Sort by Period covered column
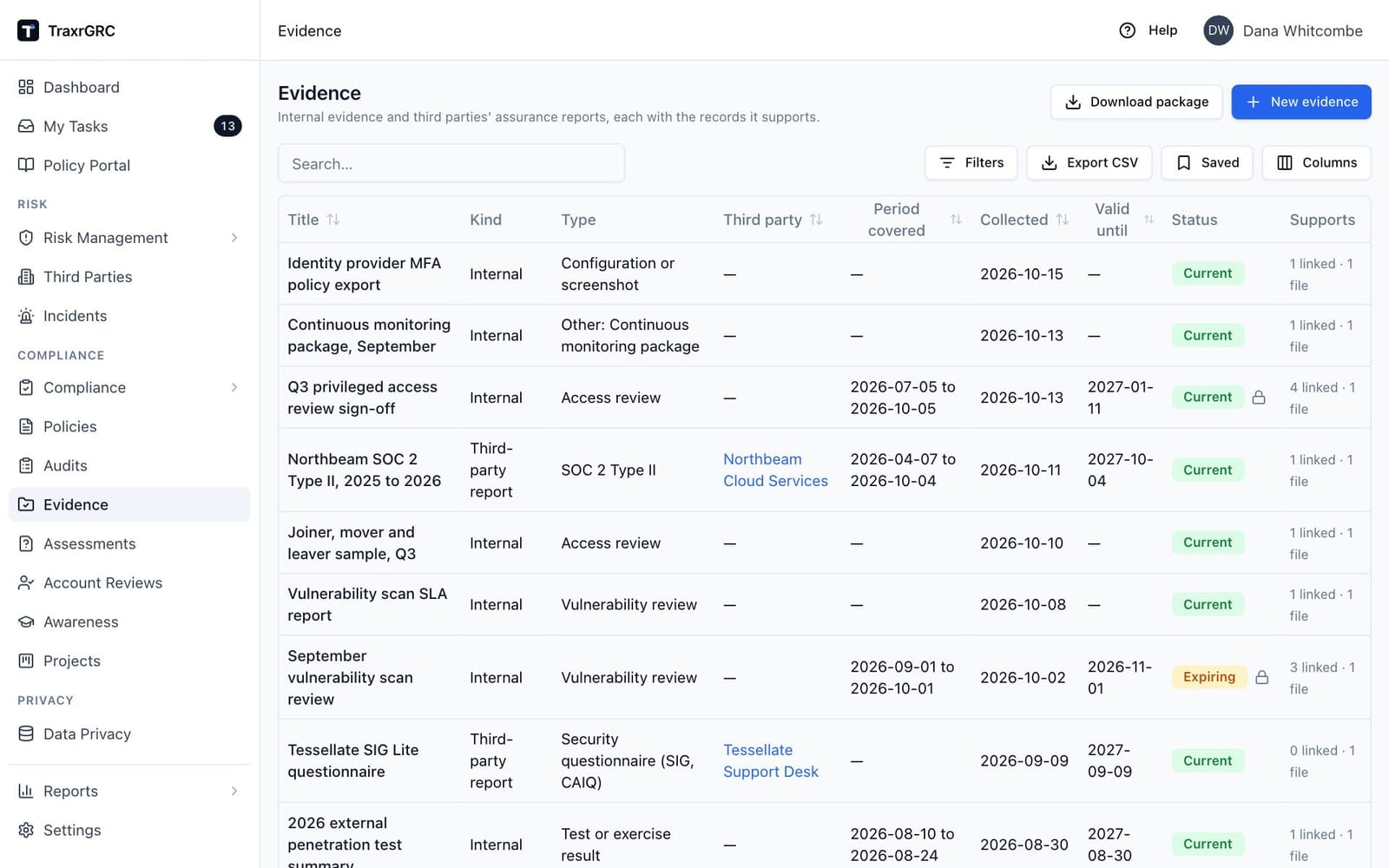 click(x=956, y=220)
